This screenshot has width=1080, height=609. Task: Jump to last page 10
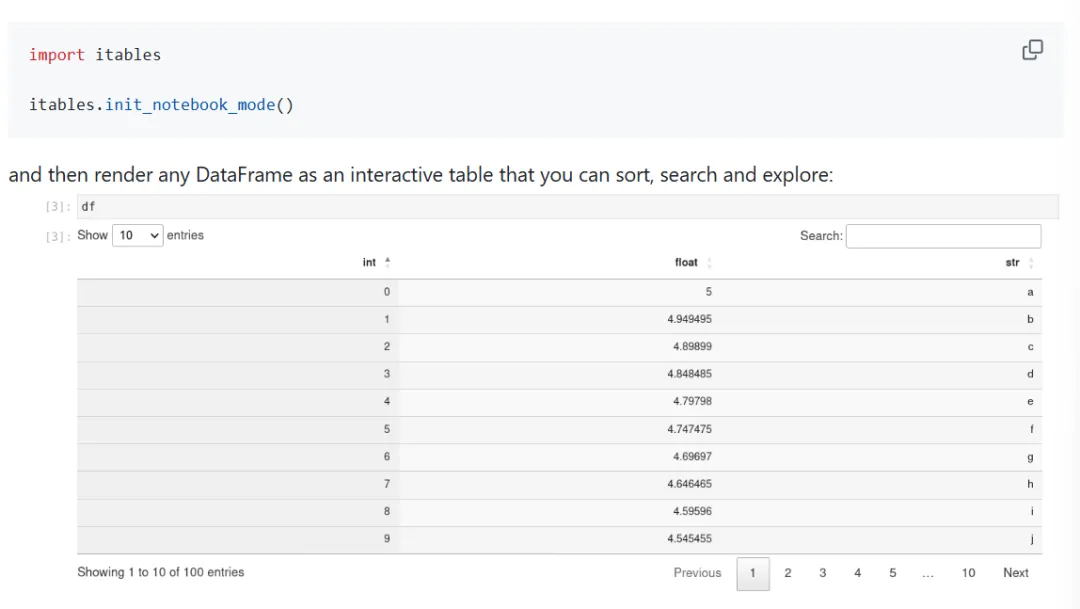pos(968,572)
